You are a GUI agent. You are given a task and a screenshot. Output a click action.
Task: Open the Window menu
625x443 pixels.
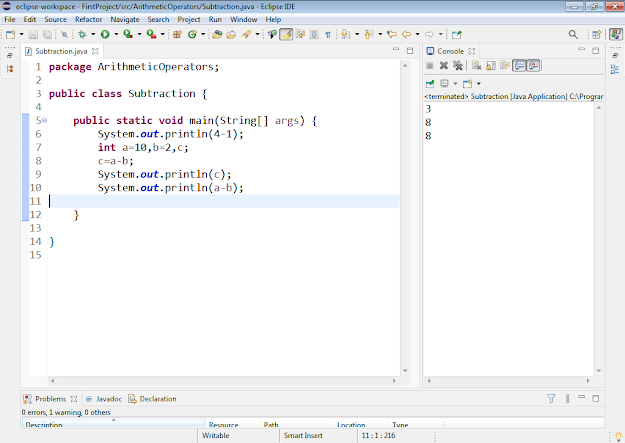244,19
